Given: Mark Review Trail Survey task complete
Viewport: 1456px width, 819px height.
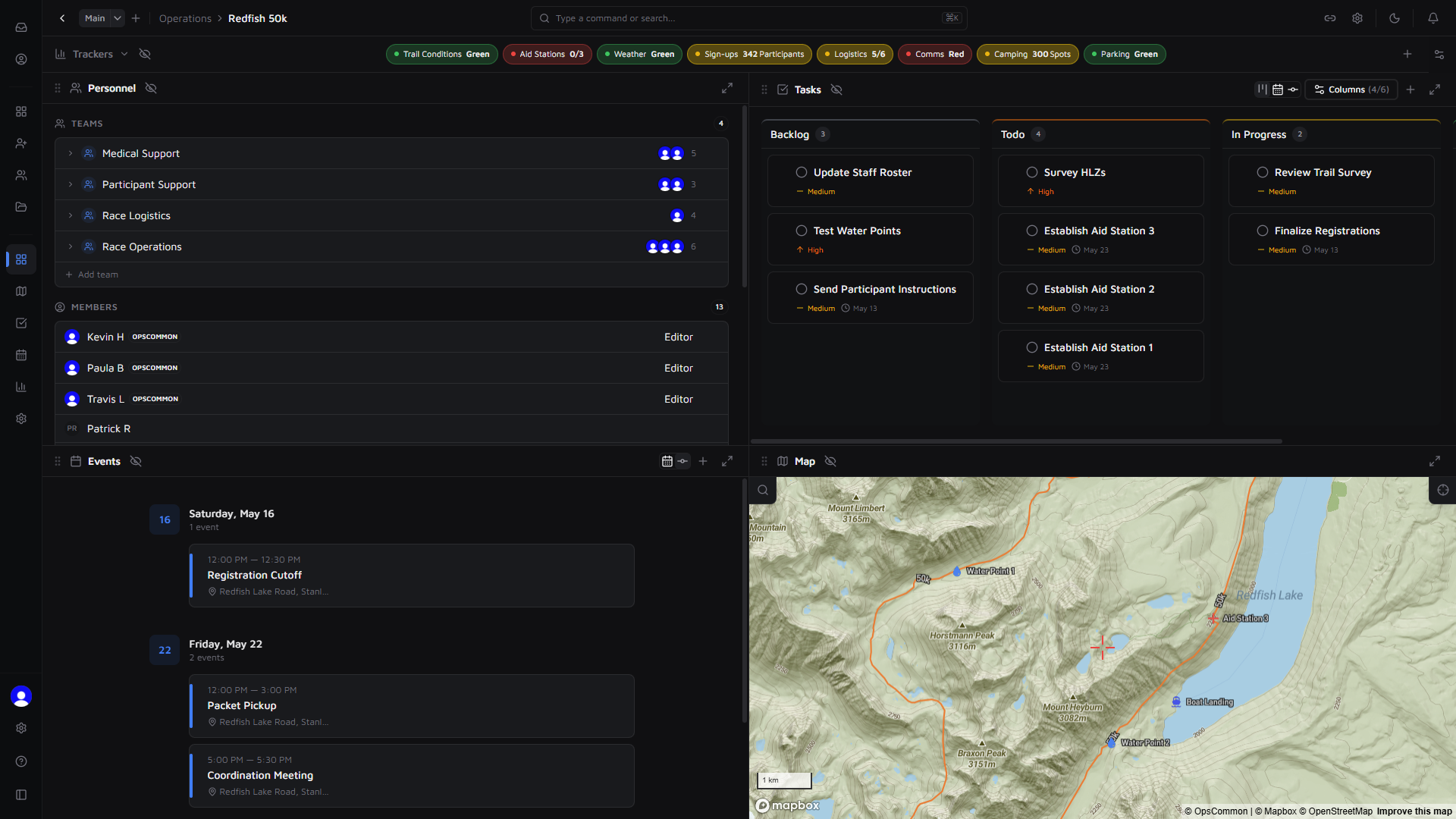Looking at the screenshot, I should (x=1263, y=172).
